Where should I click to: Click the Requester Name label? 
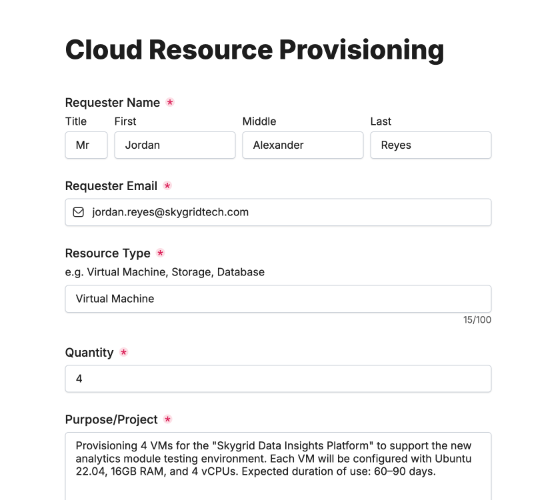[113, 103]
